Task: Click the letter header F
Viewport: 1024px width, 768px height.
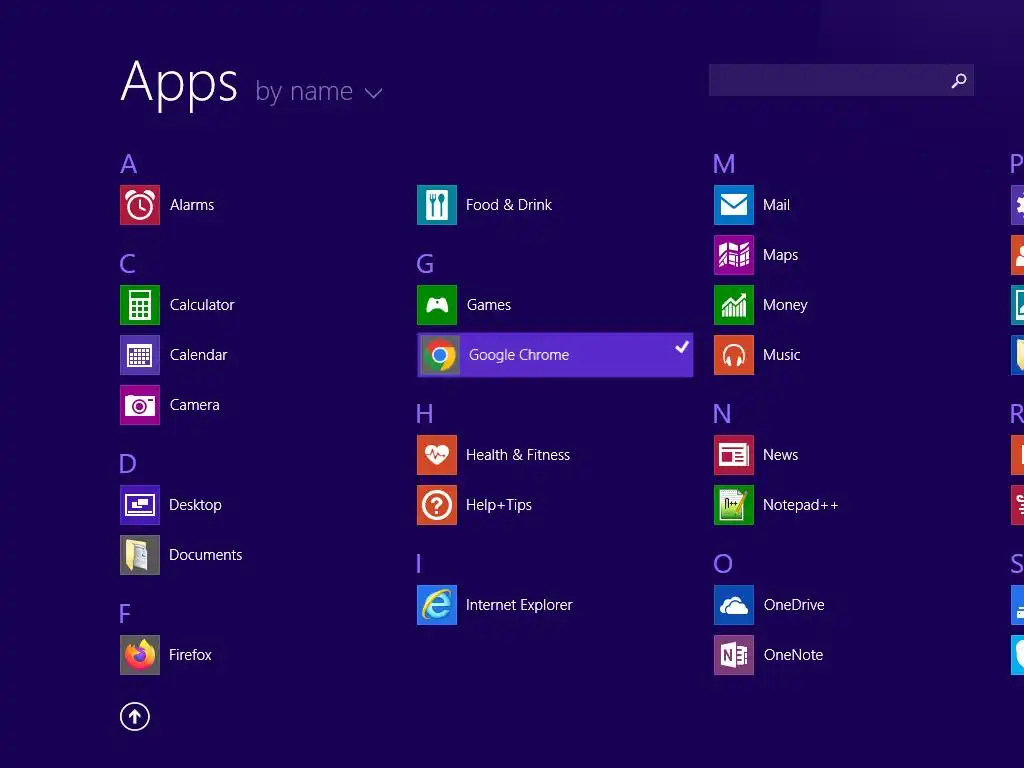Action: (x=125, y=614)
